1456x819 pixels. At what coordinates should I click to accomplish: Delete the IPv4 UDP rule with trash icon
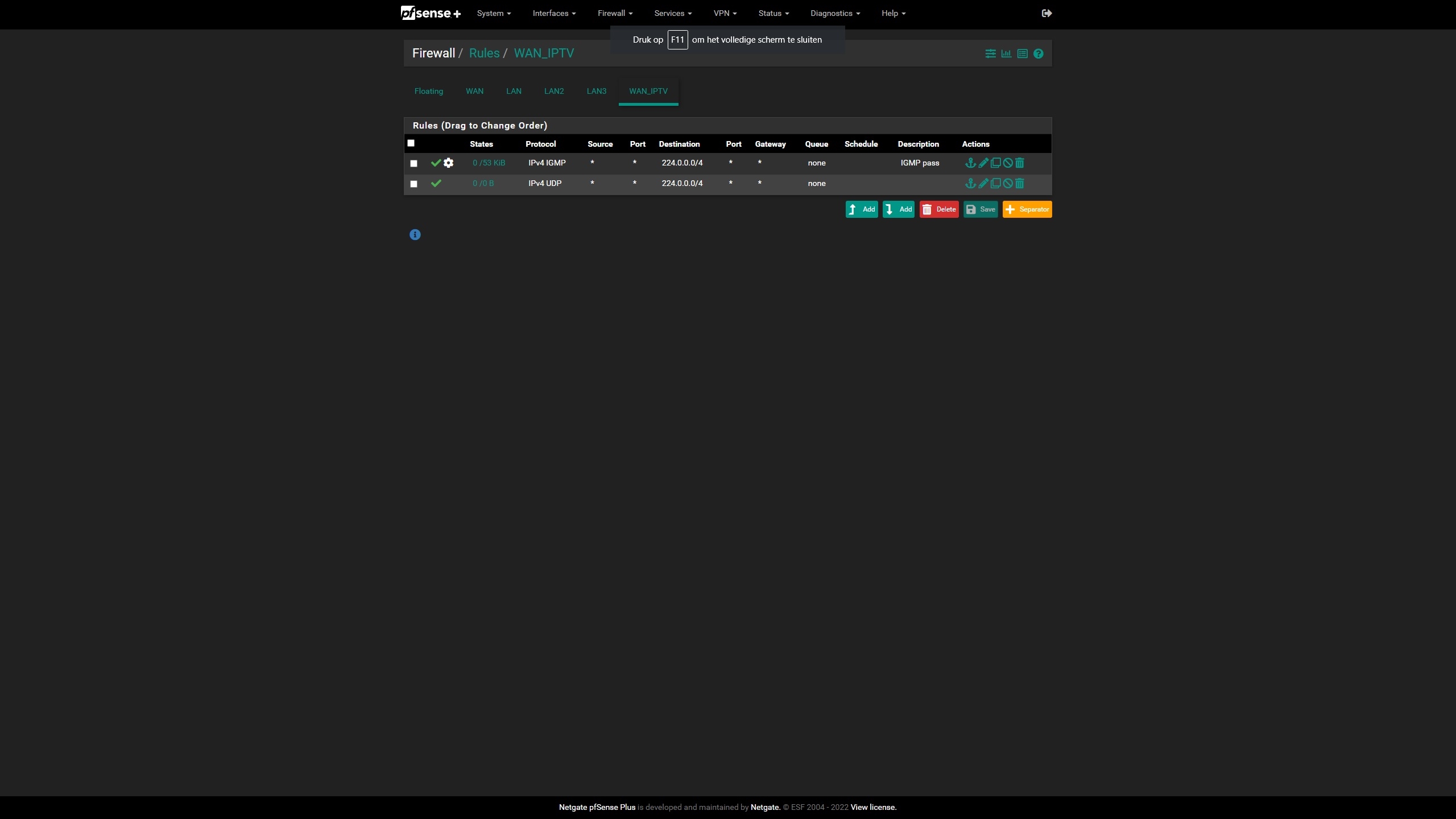1020,184
